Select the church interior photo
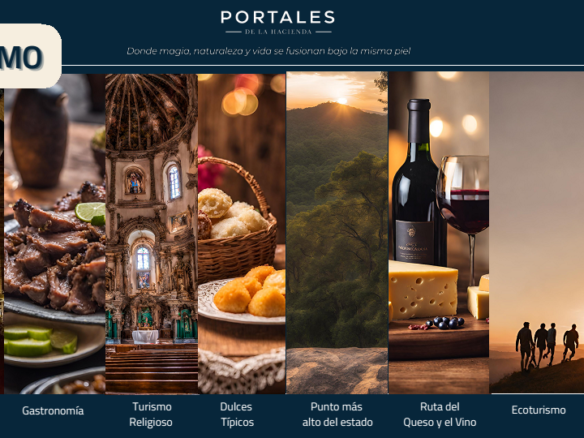The width and height of the screenshot is (584, 438). coord(152,234)
